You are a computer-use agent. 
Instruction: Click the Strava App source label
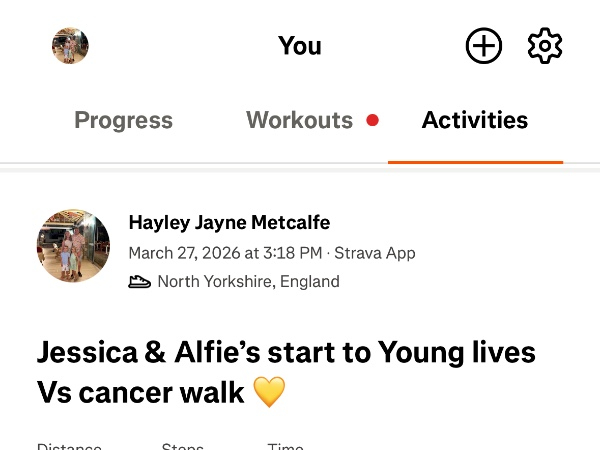click(374, 253)
